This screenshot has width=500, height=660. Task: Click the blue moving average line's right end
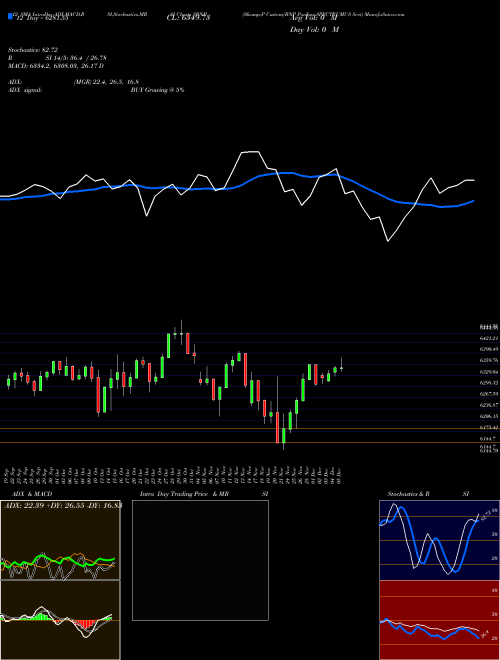click(474, 201)
